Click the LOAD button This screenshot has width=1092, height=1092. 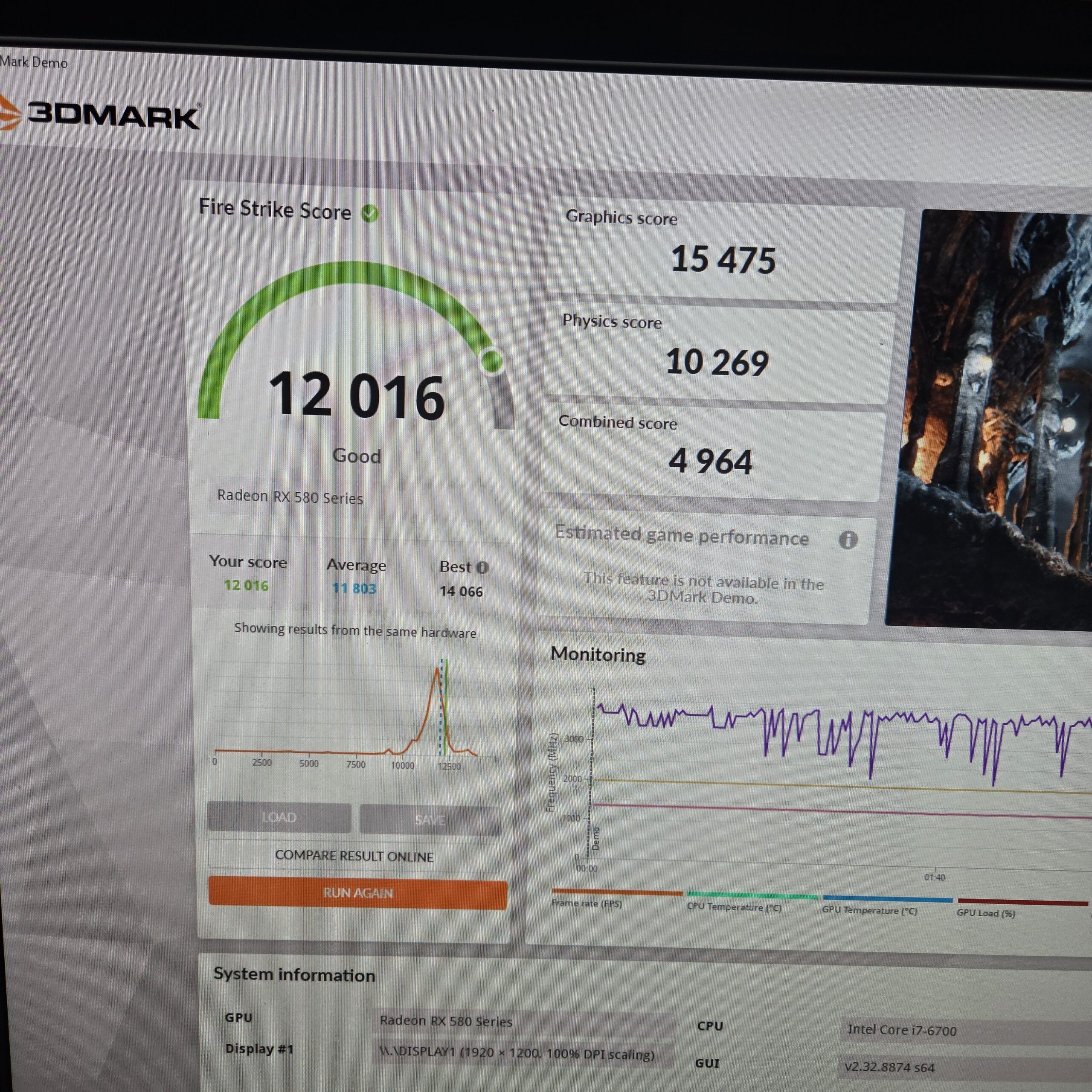pos(279,817)
